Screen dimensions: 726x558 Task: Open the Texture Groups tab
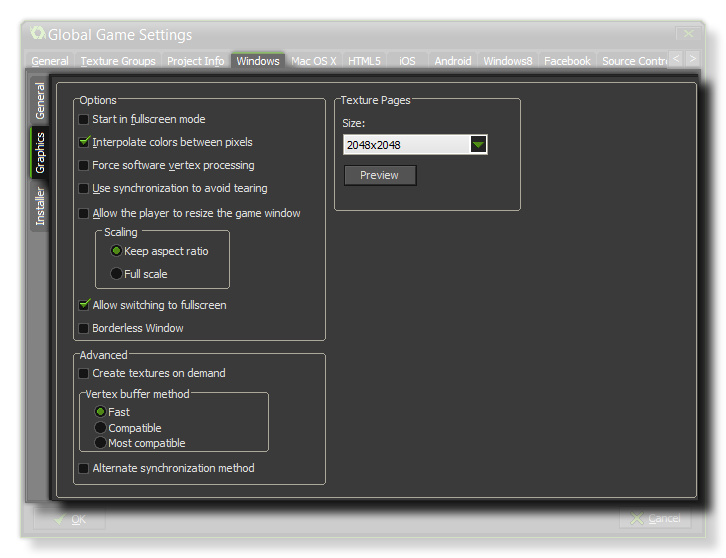118,61
